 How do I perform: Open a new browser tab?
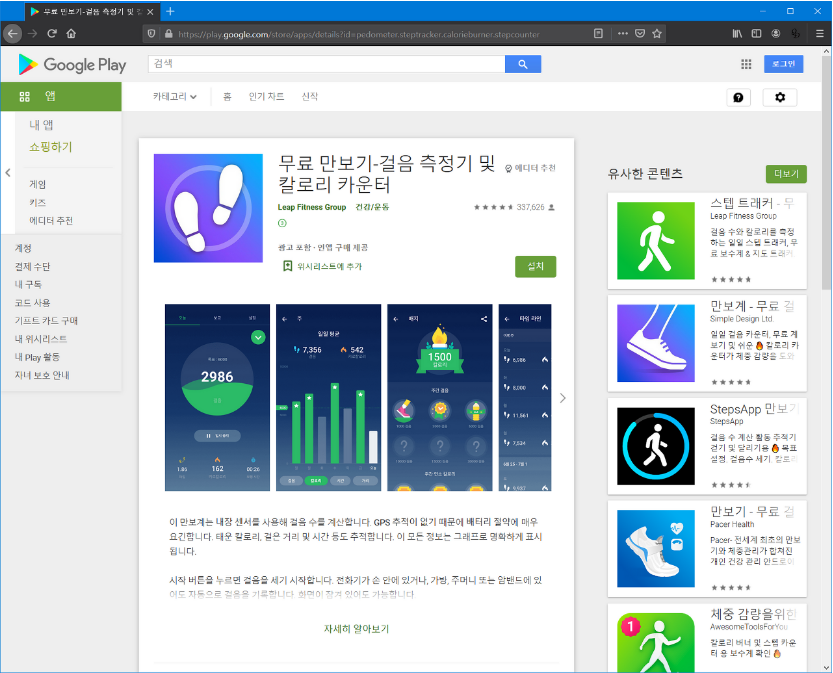[170, 11]
